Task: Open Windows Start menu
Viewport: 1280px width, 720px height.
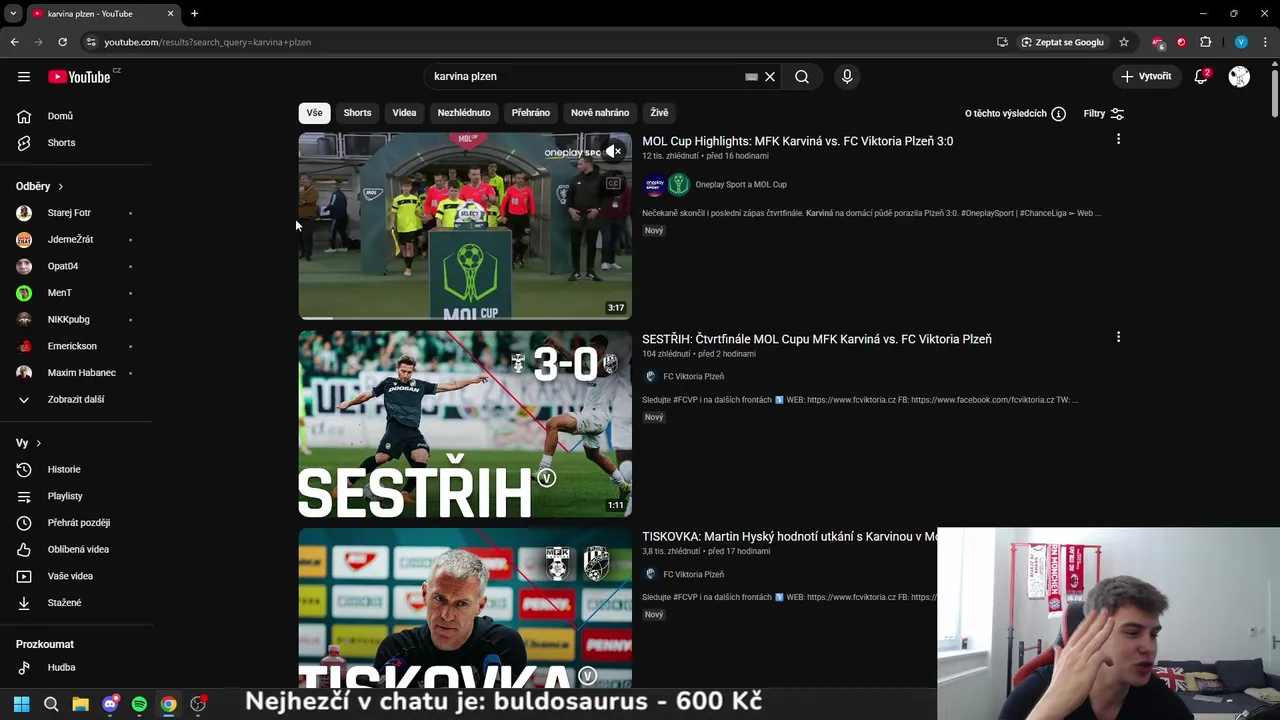Action: click(21, 704)
